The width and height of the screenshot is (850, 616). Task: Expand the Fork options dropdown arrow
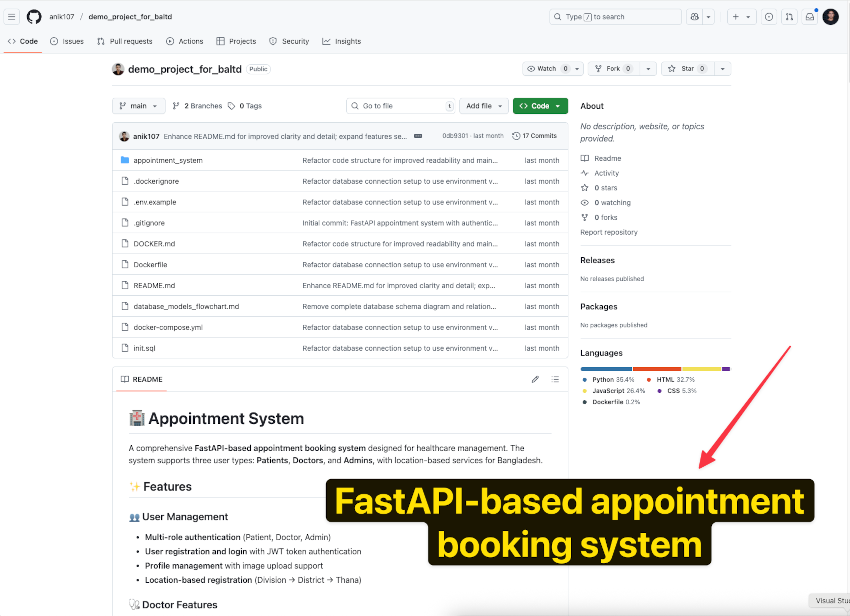pos(648,69)
